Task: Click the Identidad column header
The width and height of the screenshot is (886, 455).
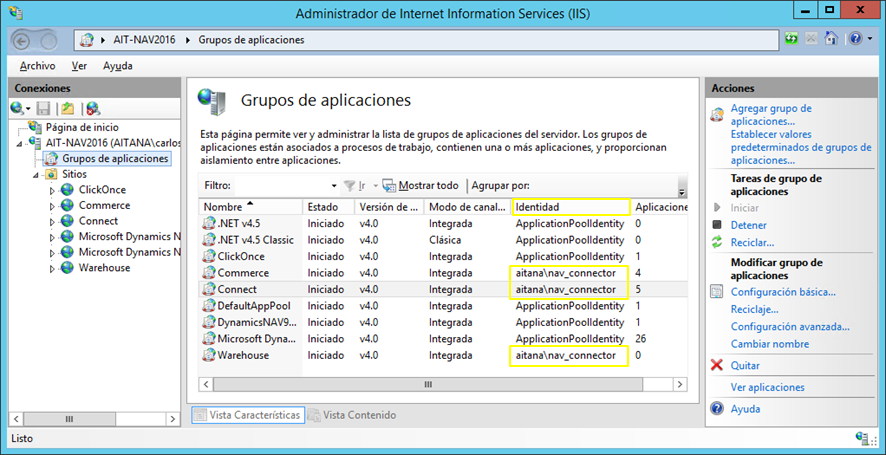Action: click(571, 207)
